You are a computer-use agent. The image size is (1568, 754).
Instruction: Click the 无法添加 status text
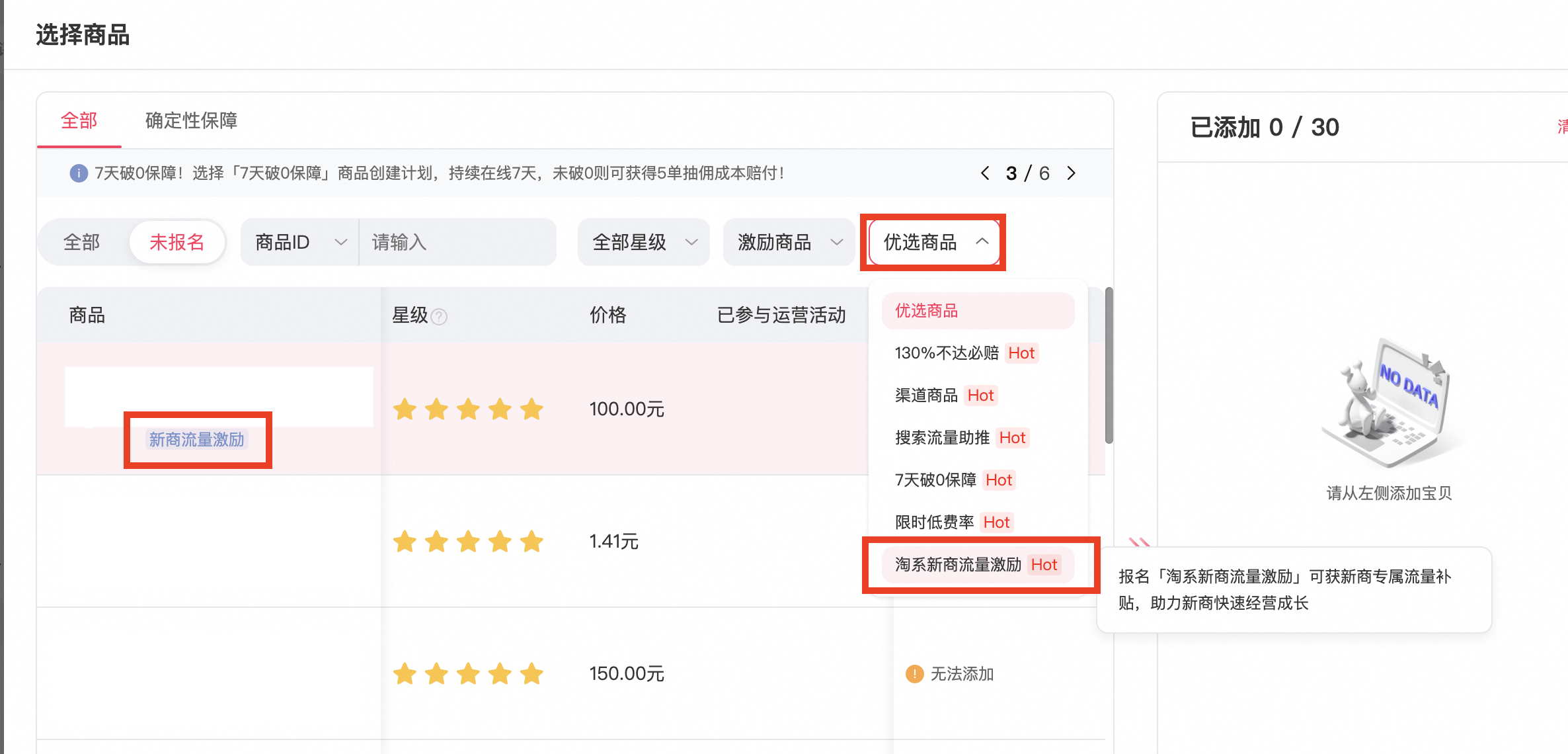962,674
